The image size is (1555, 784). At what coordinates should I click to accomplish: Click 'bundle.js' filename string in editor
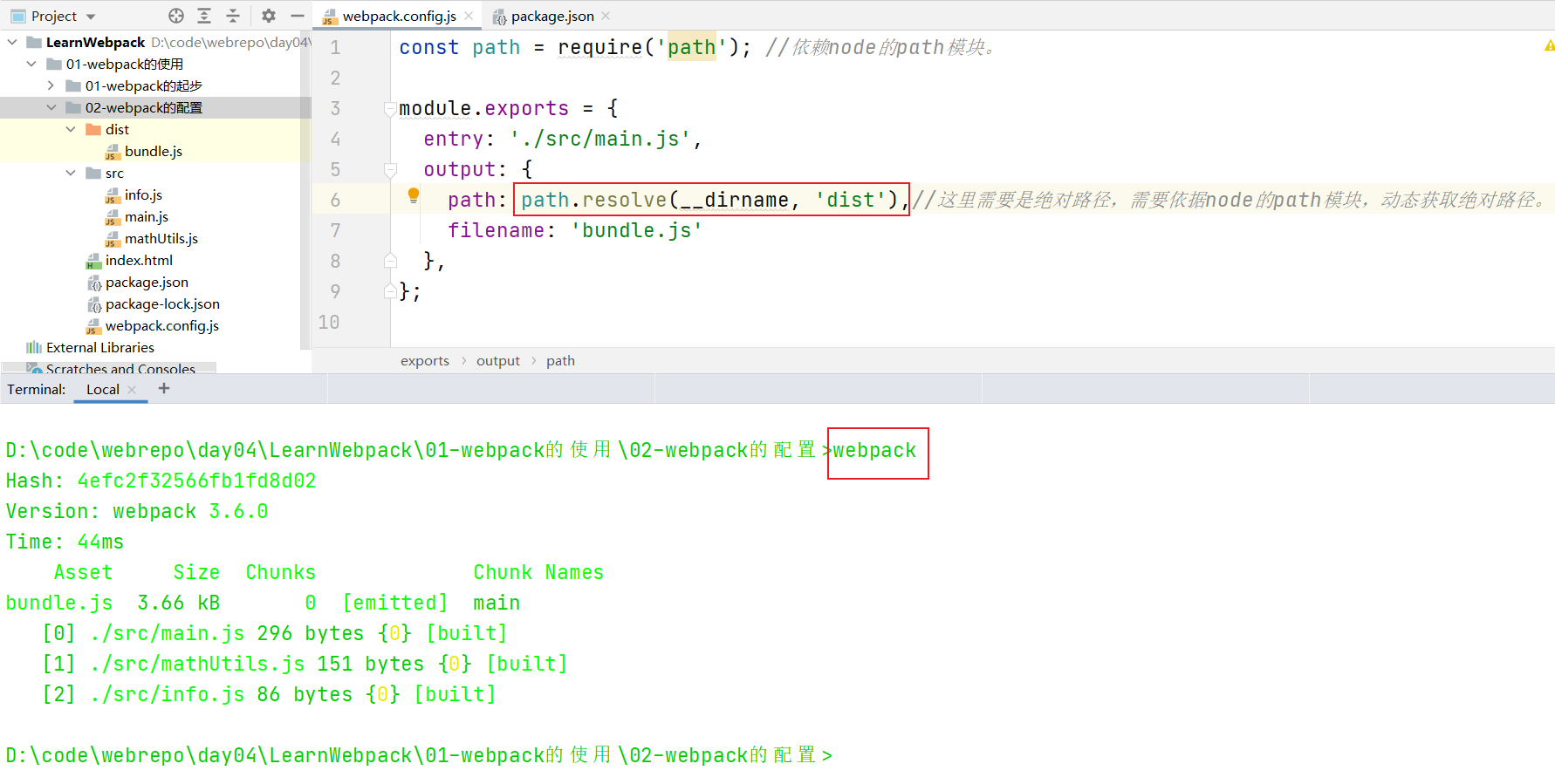tap(637, 230)
